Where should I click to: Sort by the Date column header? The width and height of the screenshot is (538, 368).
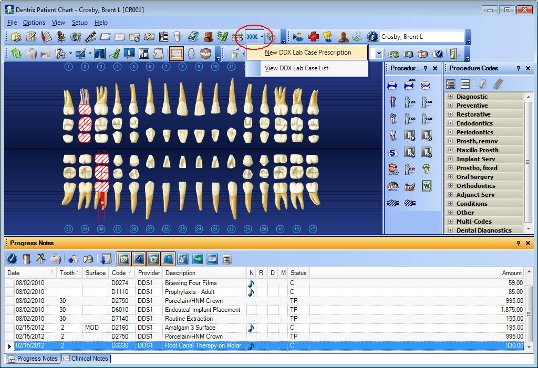tap(31, 273)
